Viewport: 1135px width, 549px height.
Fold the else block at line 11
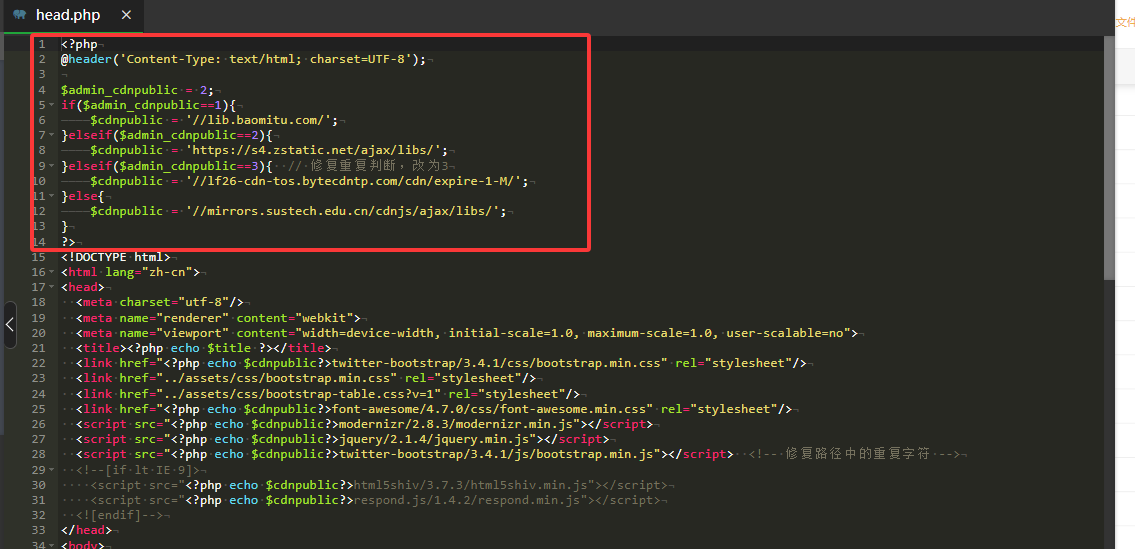52,196
